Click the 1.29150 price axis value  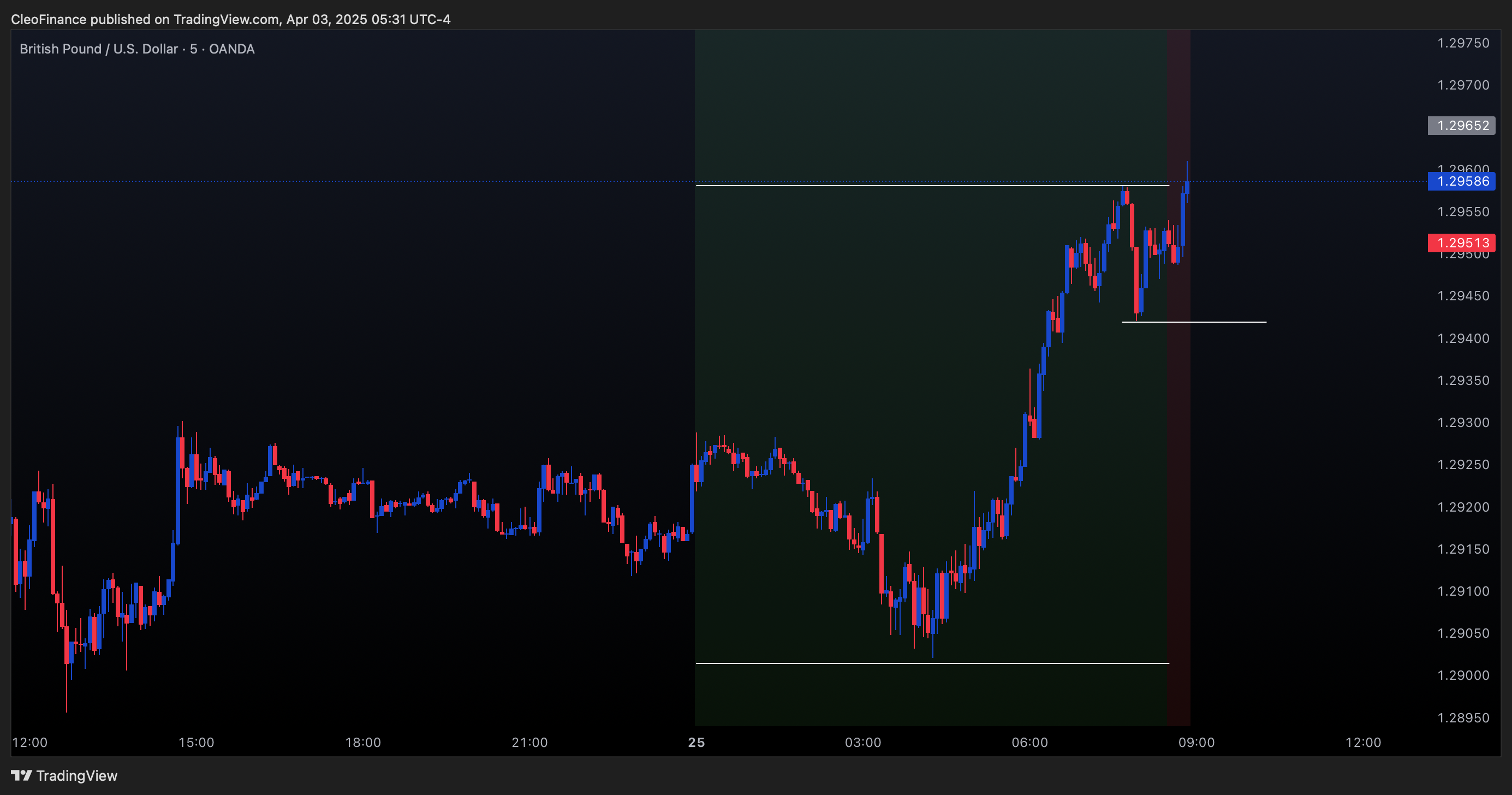[1463, 549]
